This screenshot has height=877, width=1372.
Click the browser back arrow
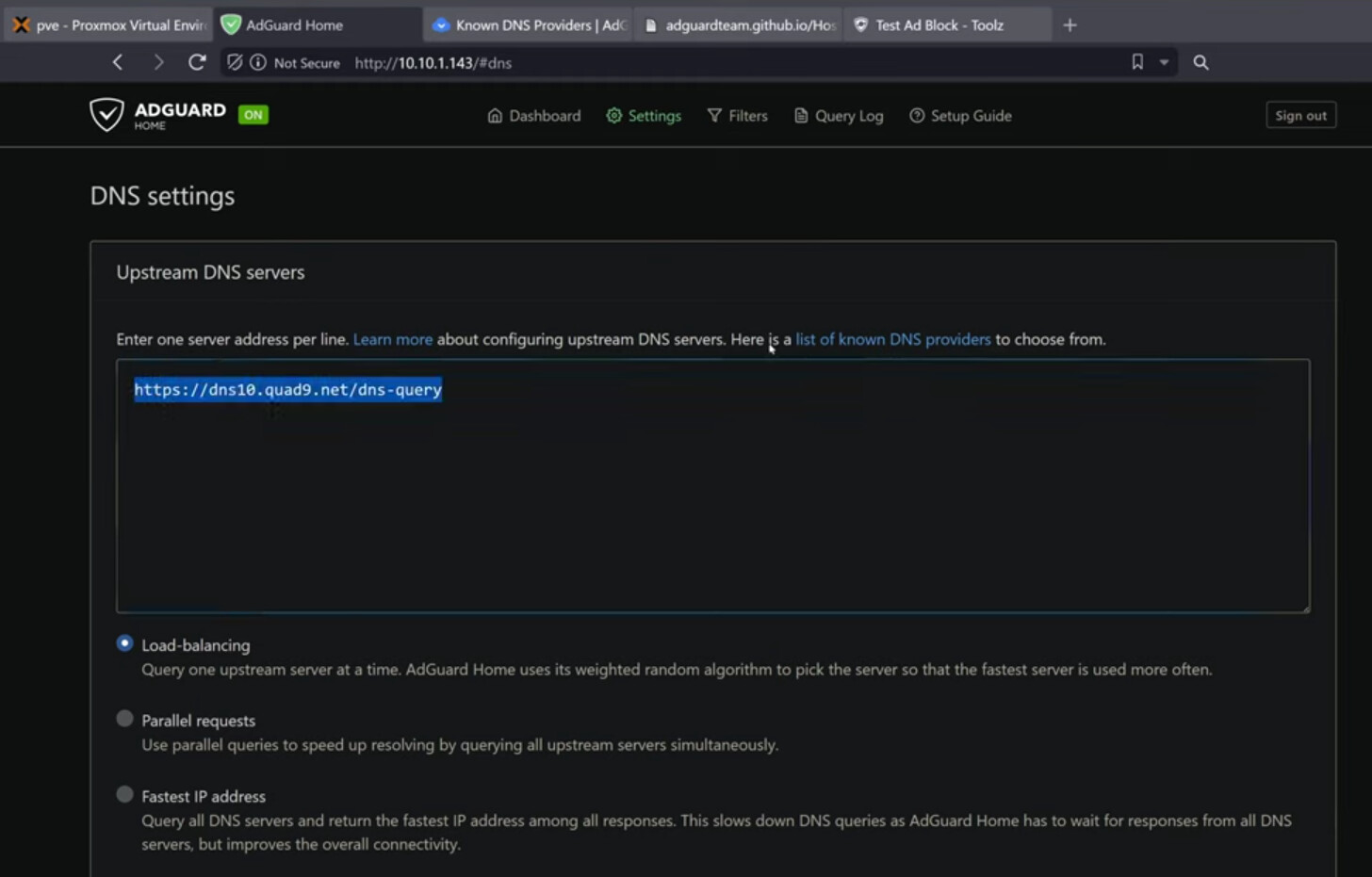[118, 62]
